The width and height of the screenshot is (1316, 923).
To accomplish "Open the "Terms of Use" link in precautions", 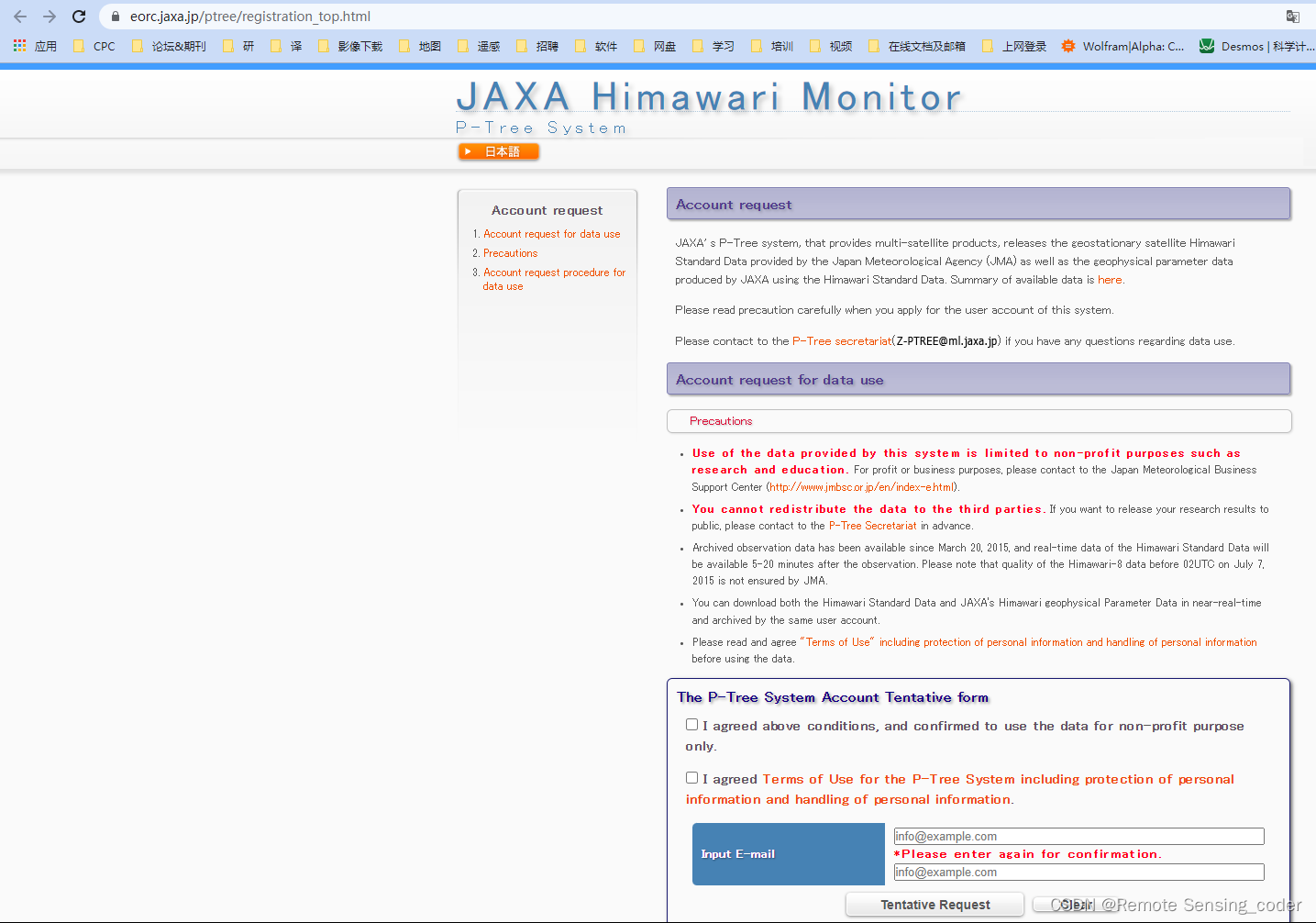I will click(x=1028, y=642).
